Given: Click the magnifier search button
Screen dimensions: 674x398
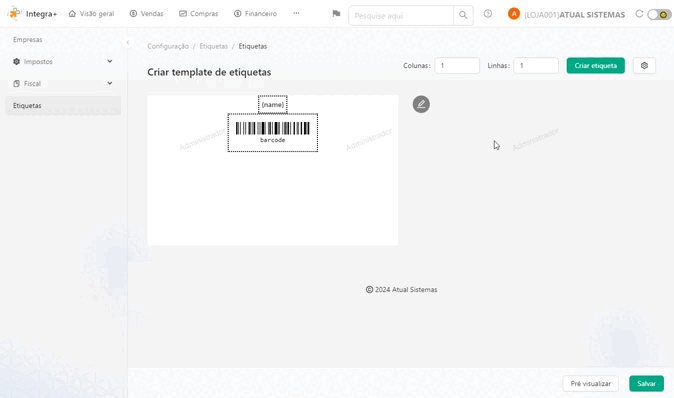Looking at the screenshot, I should click(463, 15).
